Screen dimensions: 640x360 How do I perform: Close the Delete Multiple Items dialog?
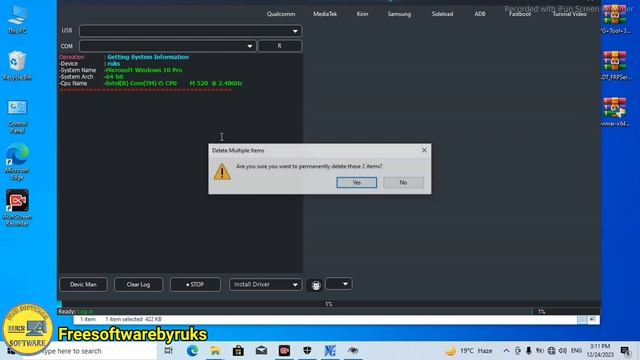pyautogui.click(x=424, y=150)
